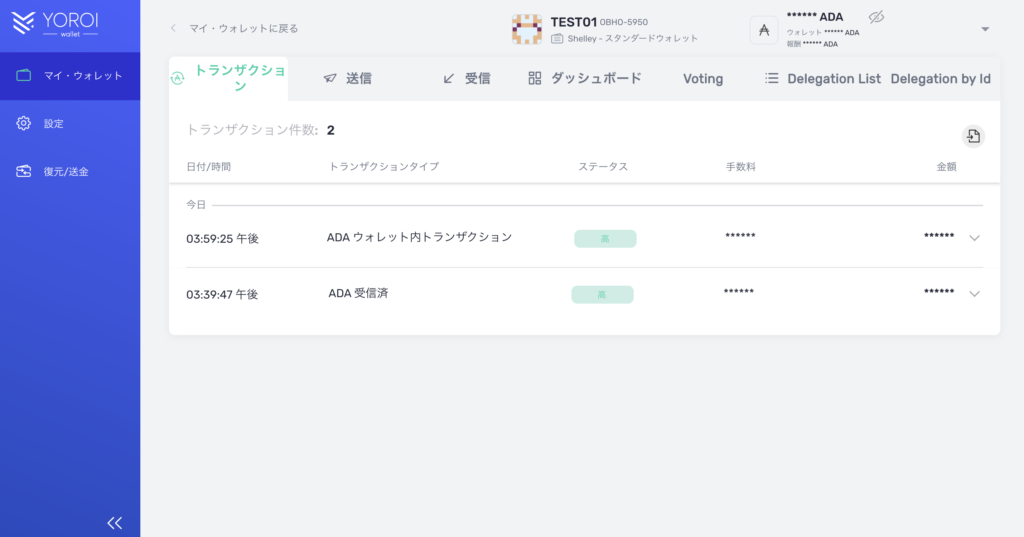Image resolution: width=1024 pixels, height=537 pixels.
Task: Toggle balance visibility eye icon
Action: tap(877, 17)
